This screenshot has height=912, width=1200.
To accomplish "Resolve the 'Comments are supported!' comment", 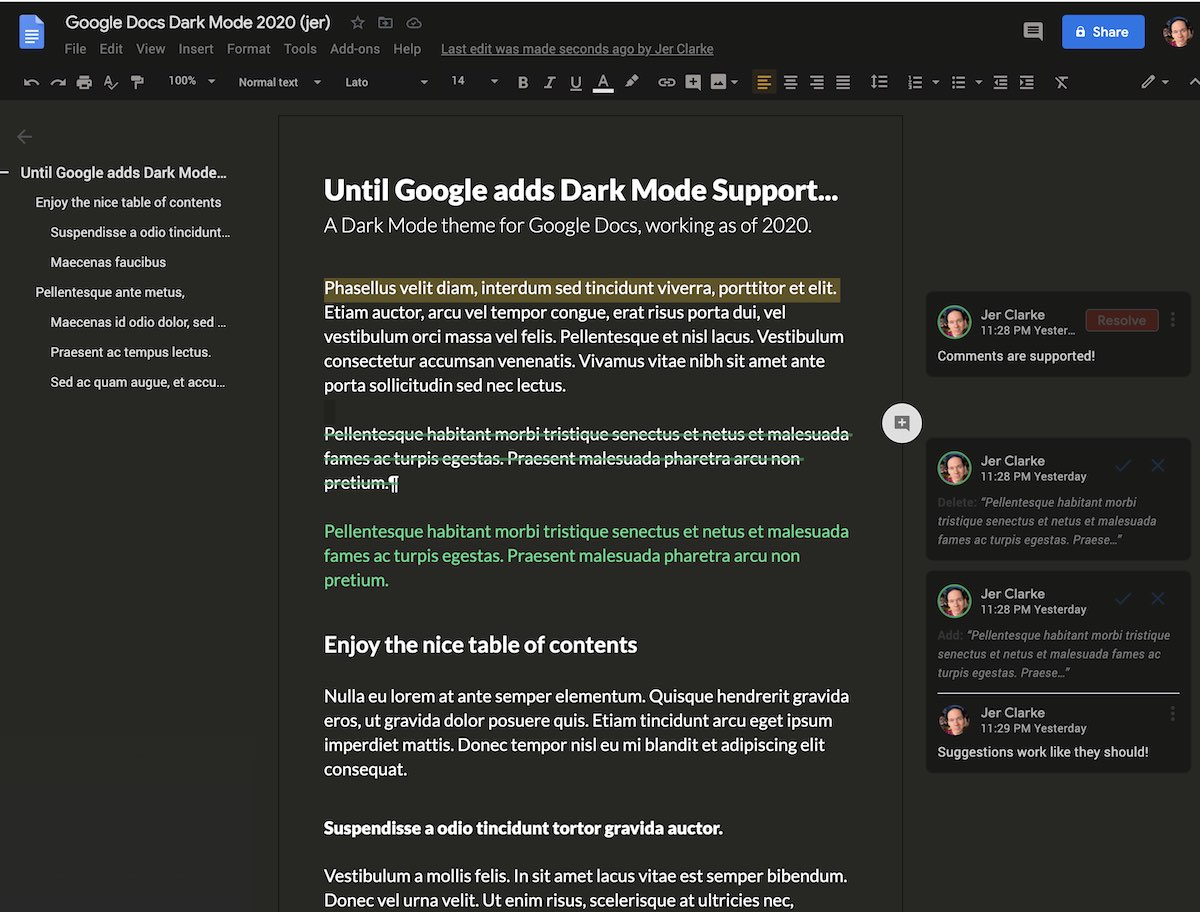I will tap(1121, 320).
